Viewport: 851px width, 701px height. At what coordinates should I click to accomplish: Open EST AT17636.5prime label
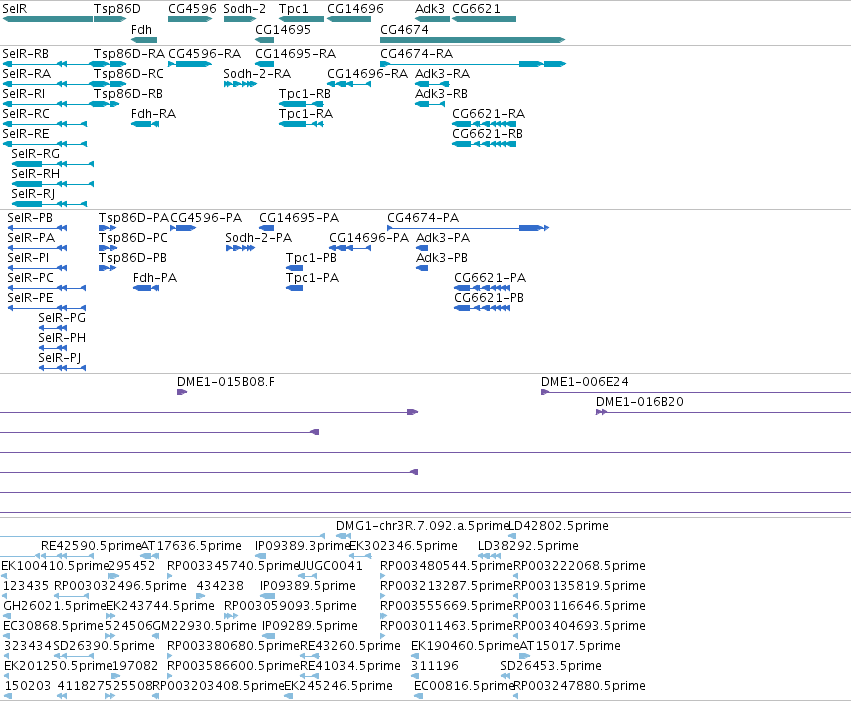coord(191,546)
